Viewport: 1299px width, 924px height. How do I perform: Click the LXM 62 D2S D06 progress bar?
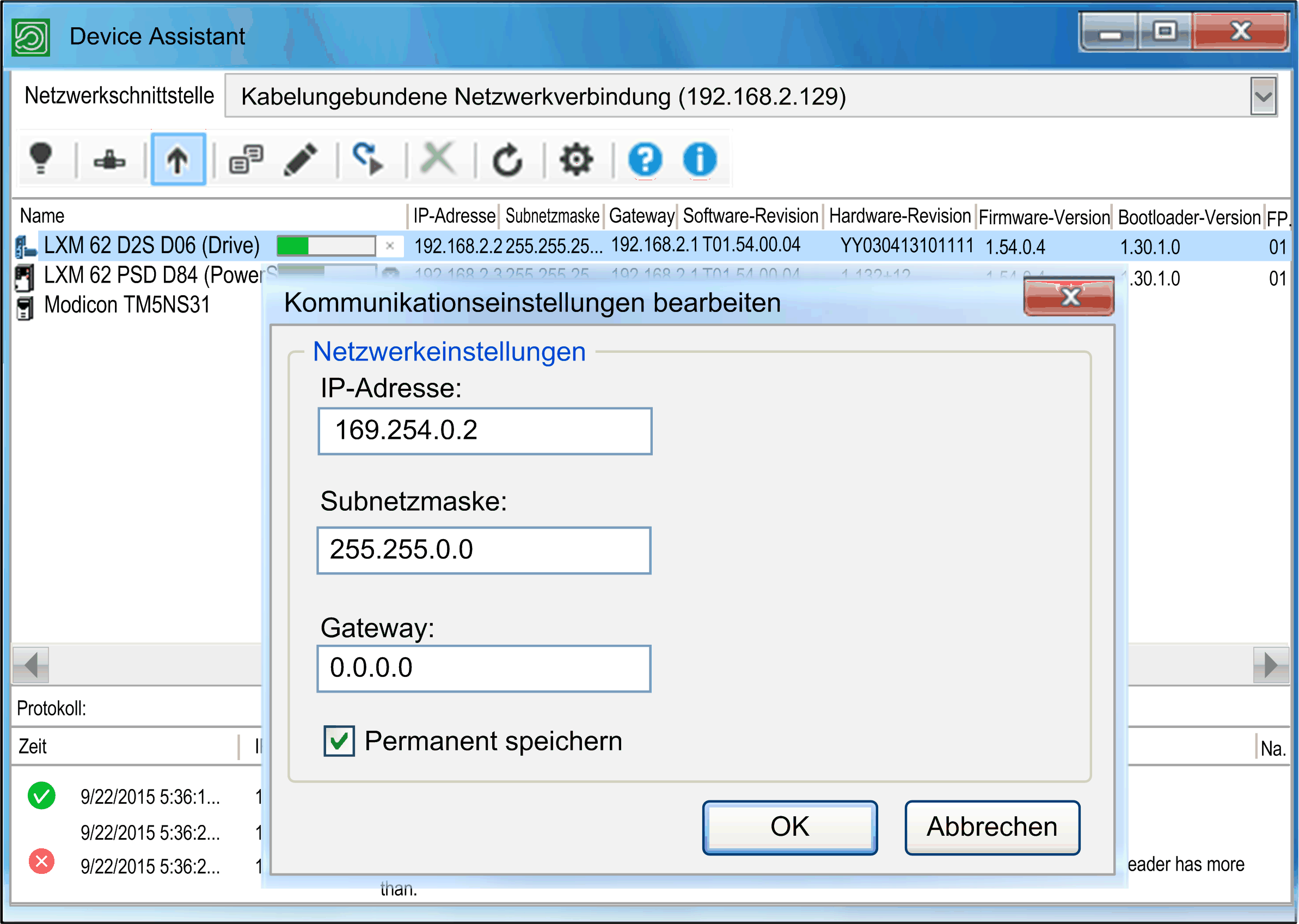[326, 246]
